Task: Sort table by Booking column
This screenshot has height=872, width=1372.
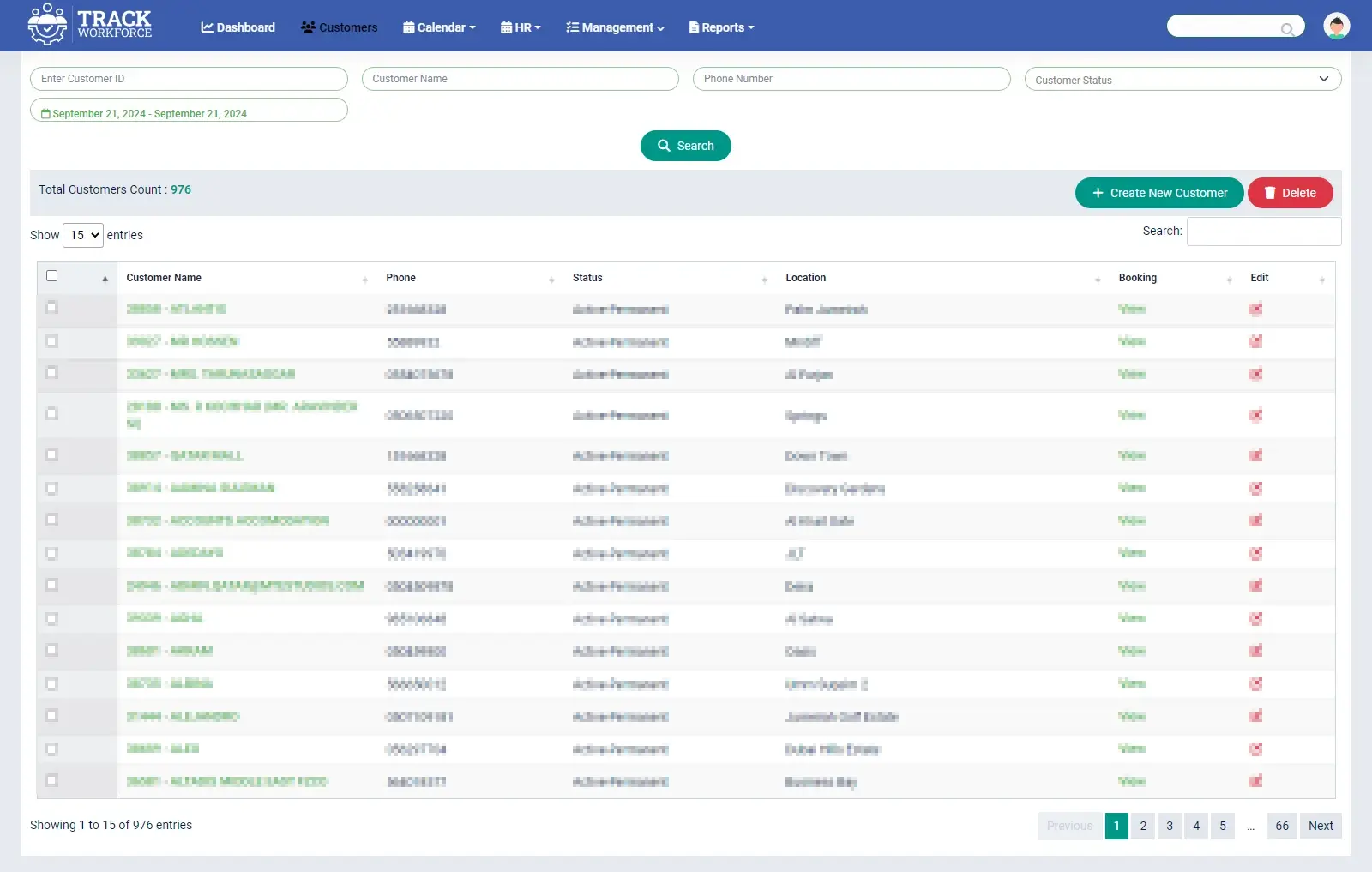Action: (x=1175, y=278)
